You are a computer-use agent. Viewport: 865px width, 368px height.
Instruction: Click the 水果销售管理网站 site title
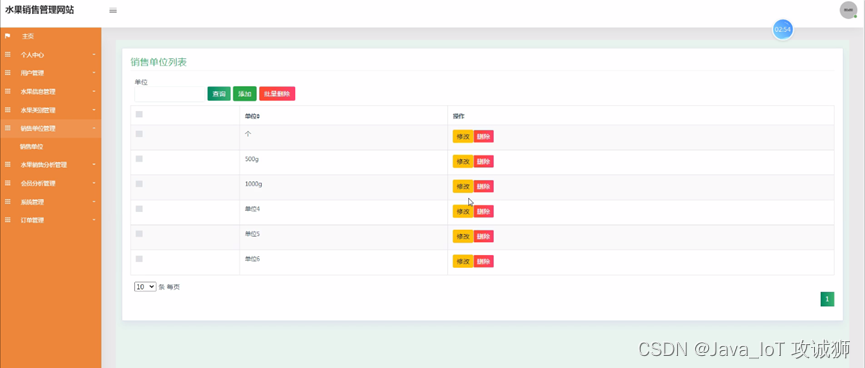(x=40, y=10)
